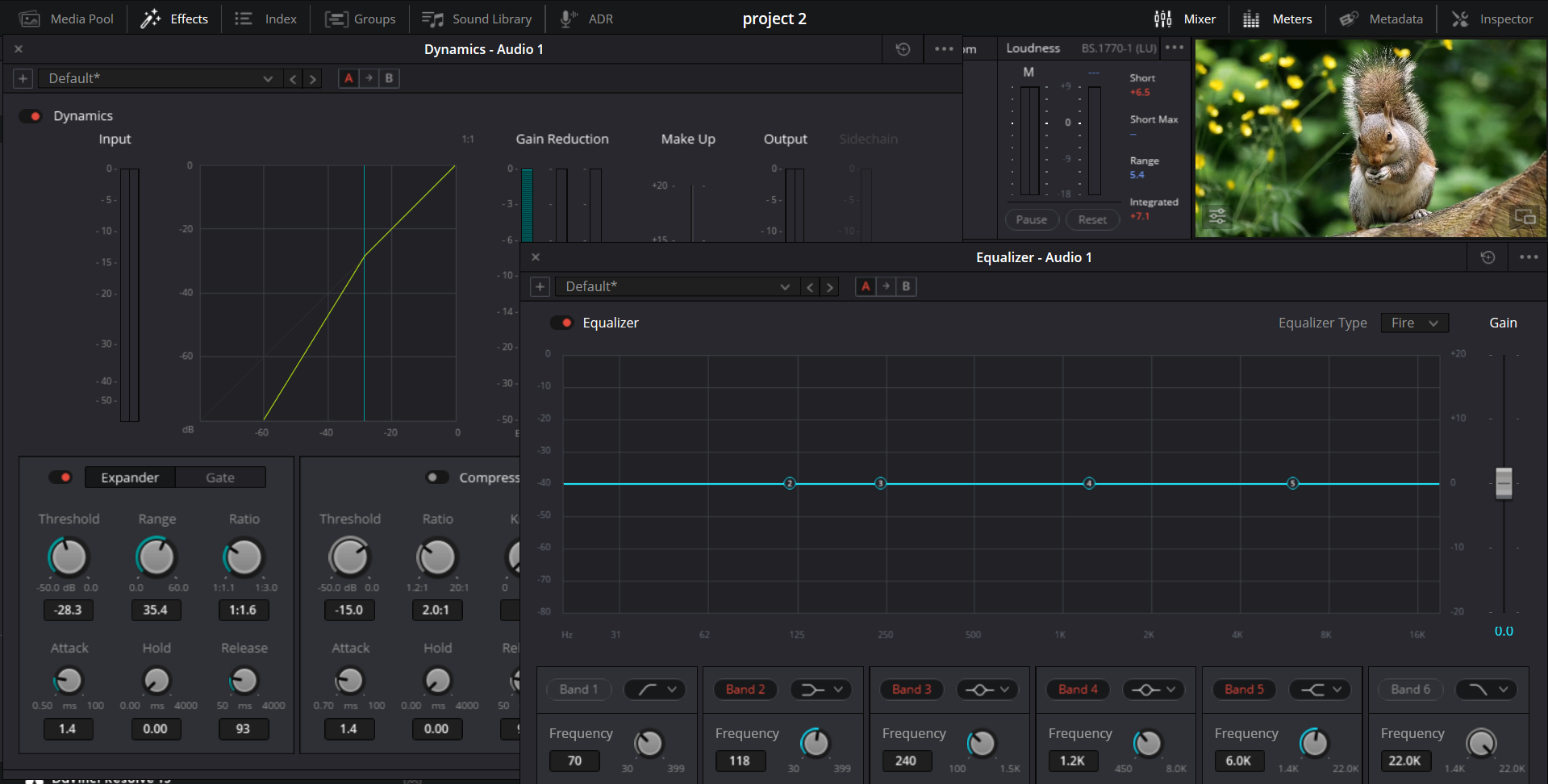Toggle the Equalizer enable switch

coord(561,323)
